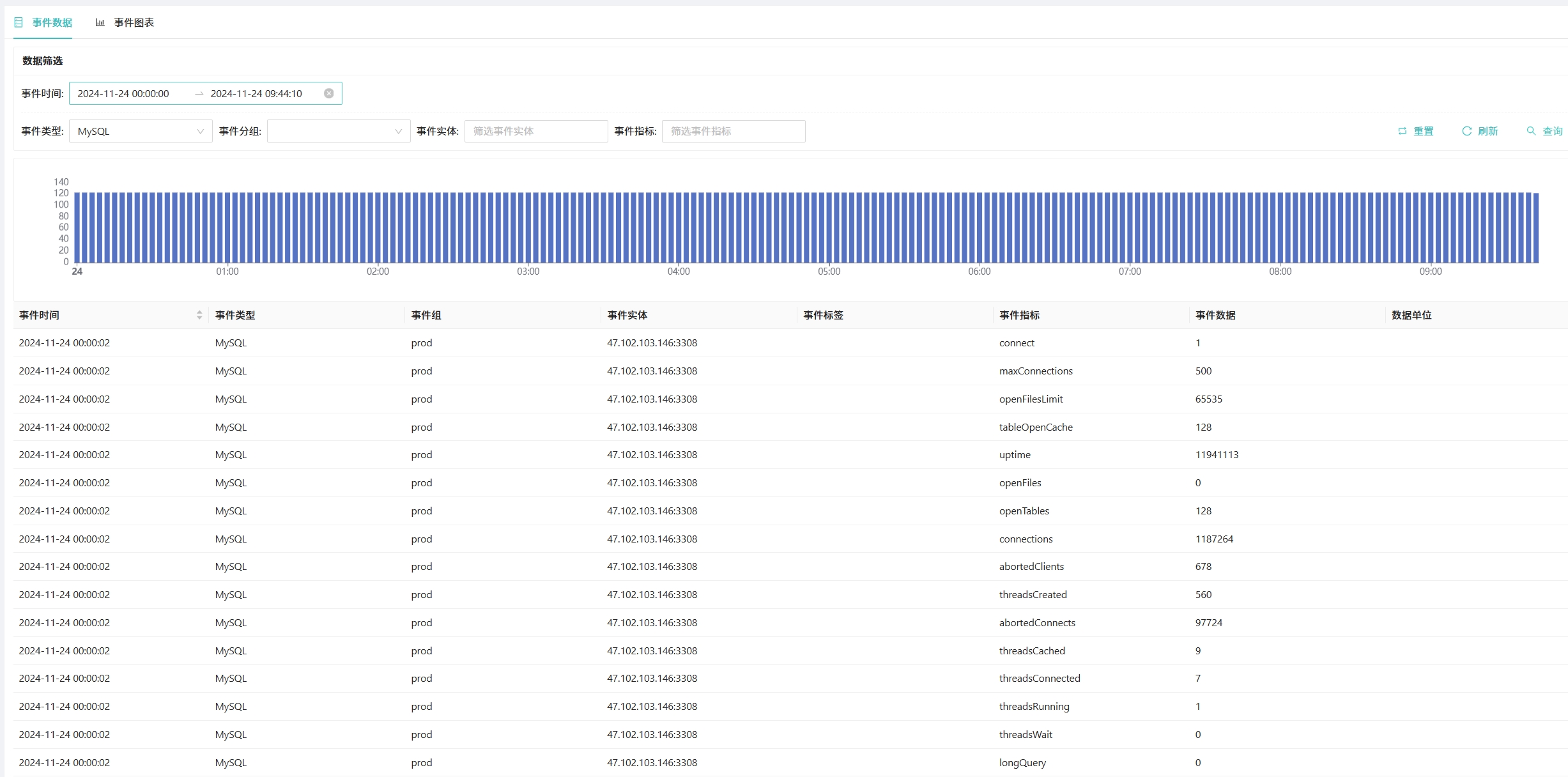
Task: Click the value 11941113 in uptime row
Action: pos(1217,455)
